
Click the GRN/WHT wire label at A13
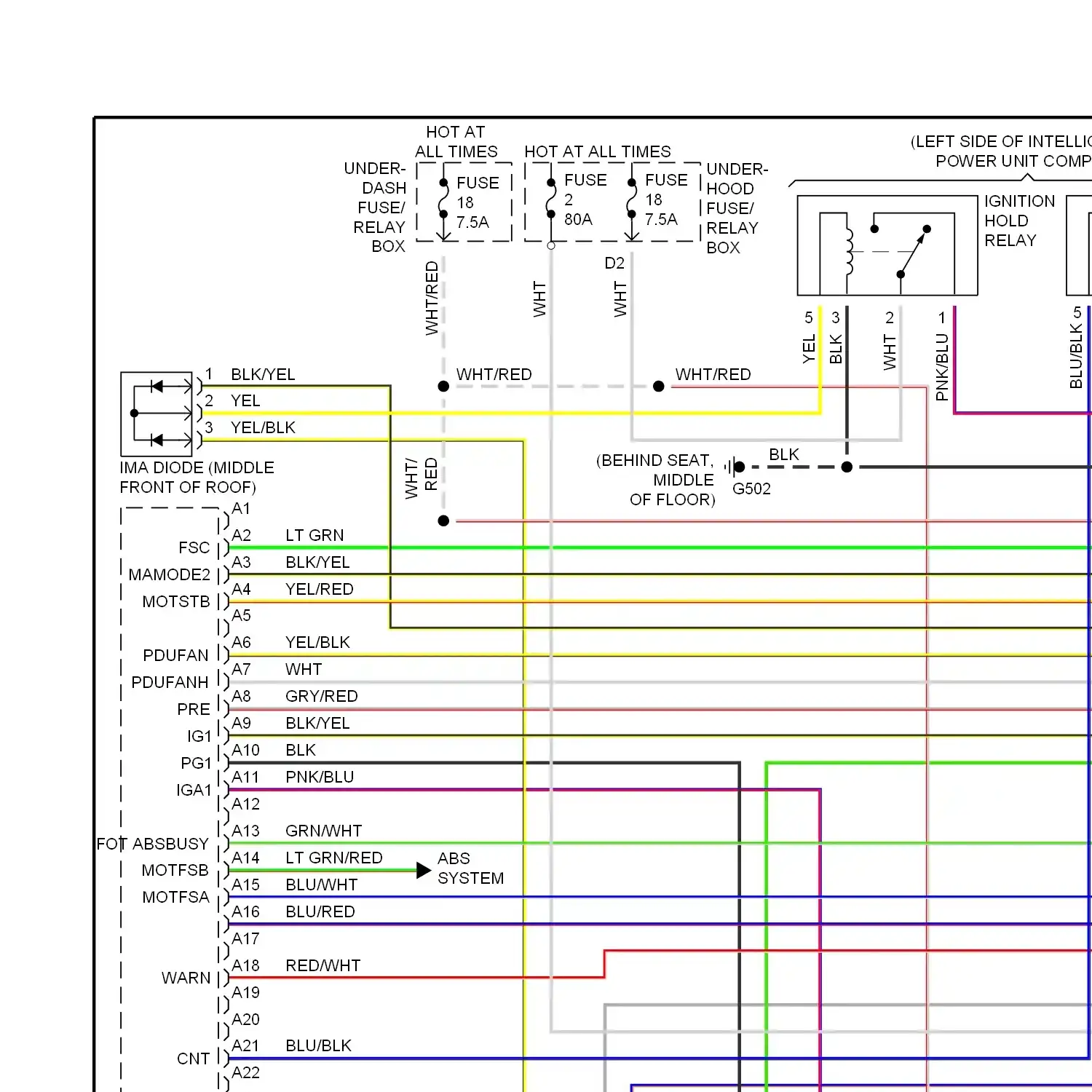[324, 831]
